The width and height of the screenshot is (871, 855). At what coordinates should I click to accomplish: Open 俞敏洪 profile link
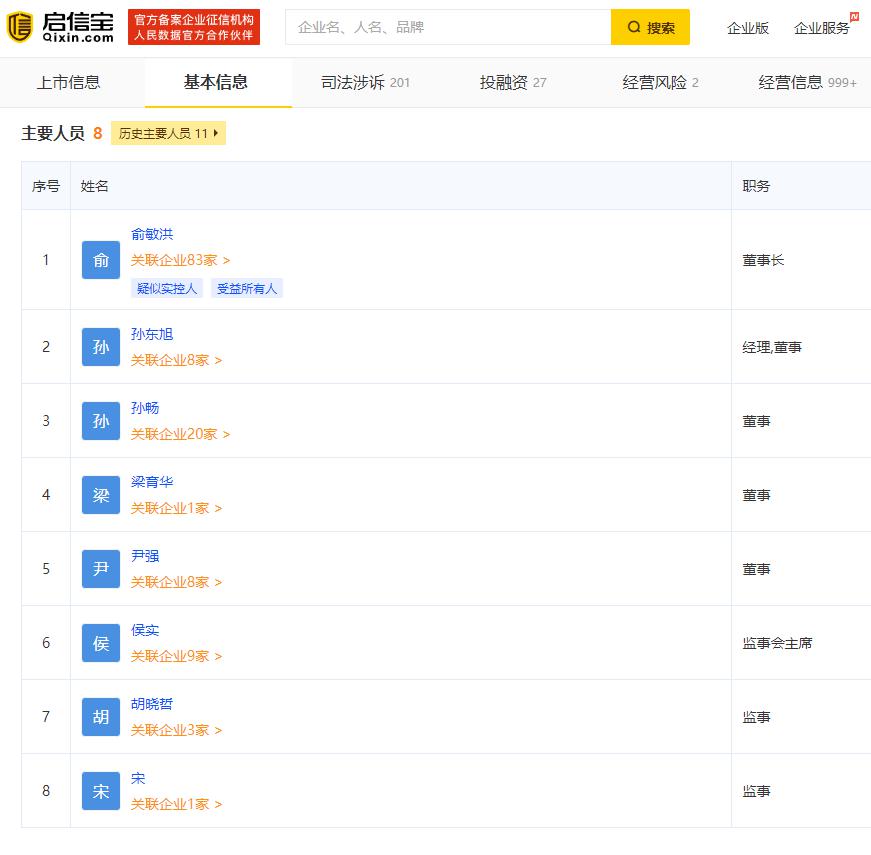click(152, 234)
